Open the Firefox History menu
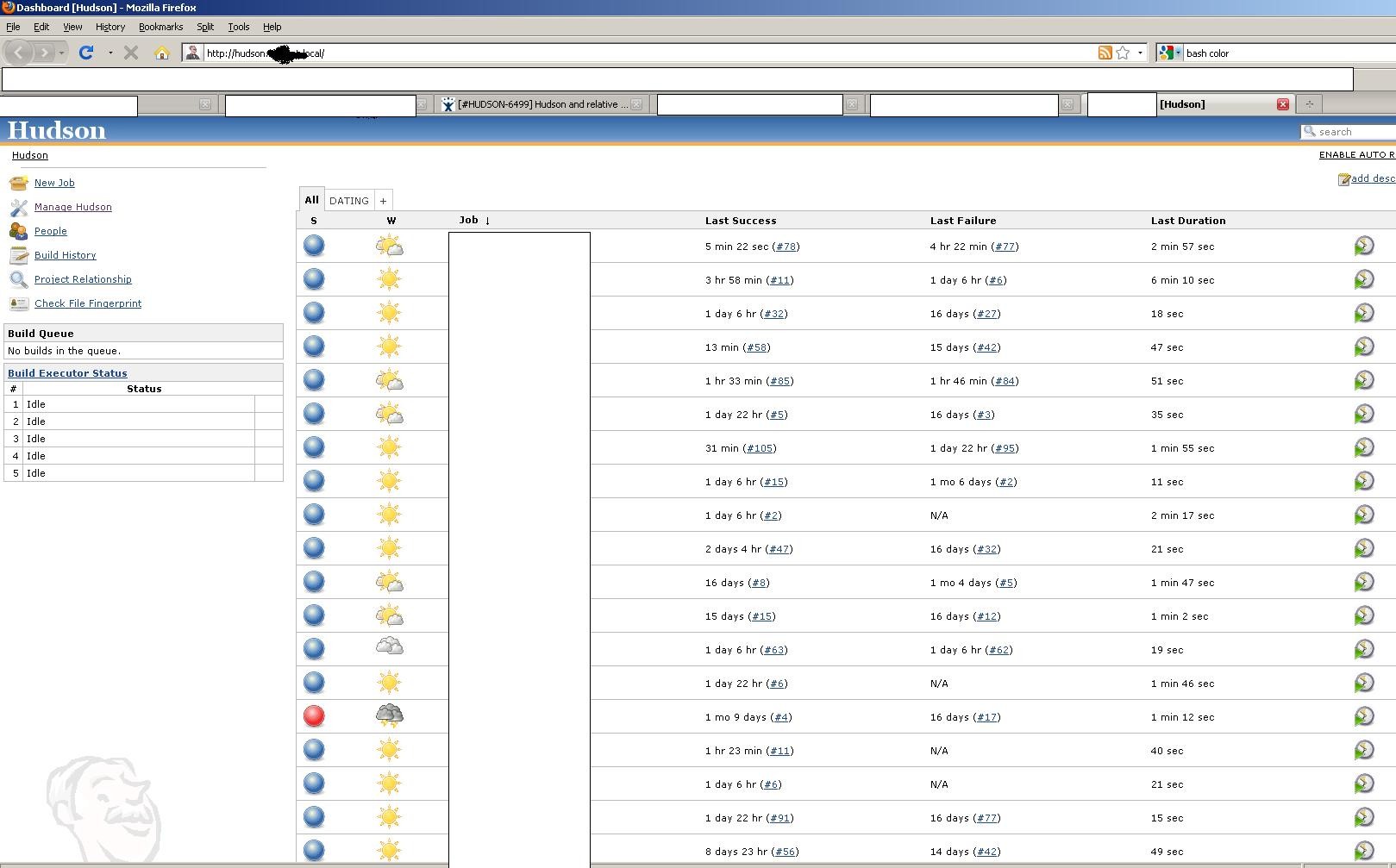 coord(110,27)
